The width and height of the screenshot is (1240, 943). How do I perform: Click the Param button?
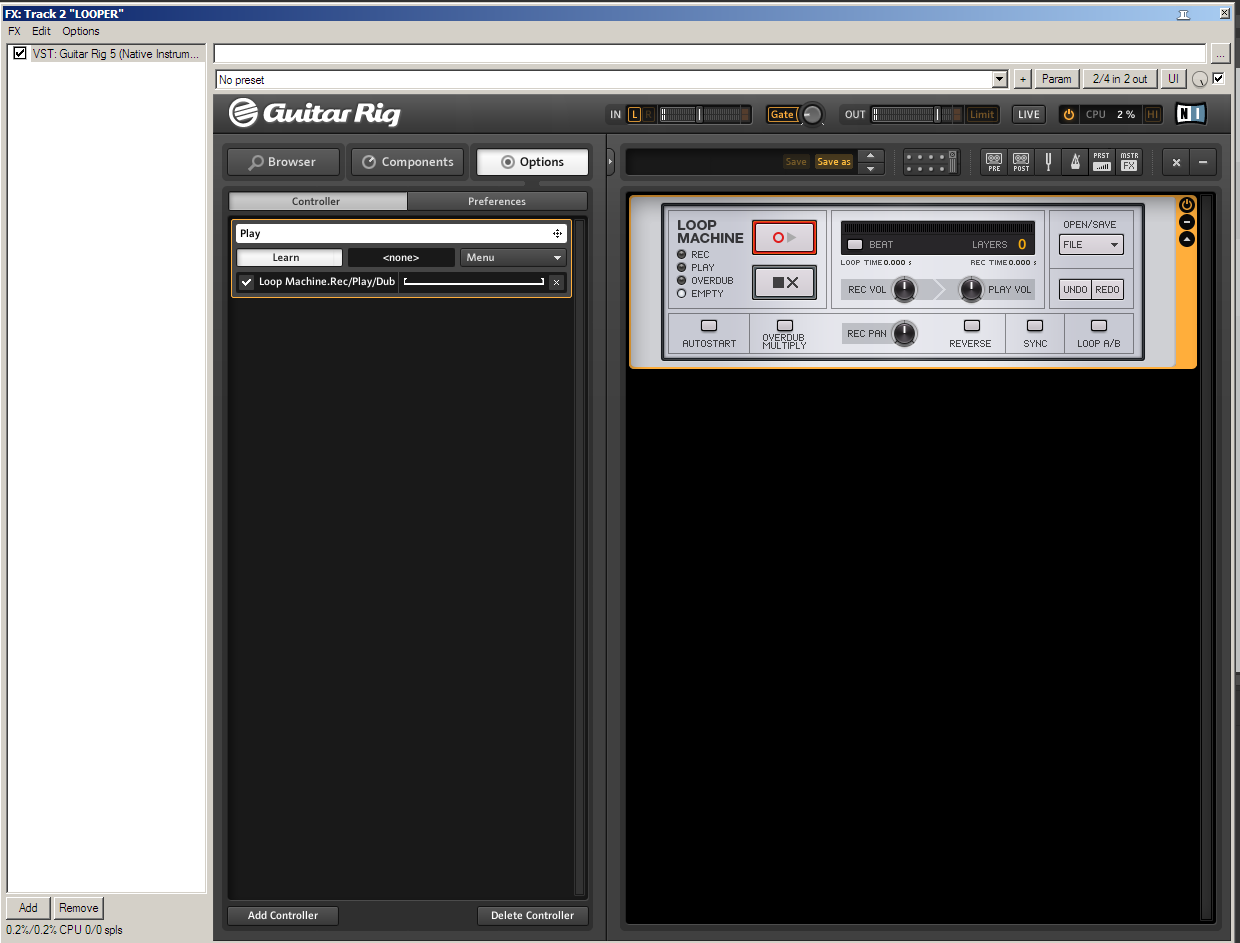coord(1056,79)
